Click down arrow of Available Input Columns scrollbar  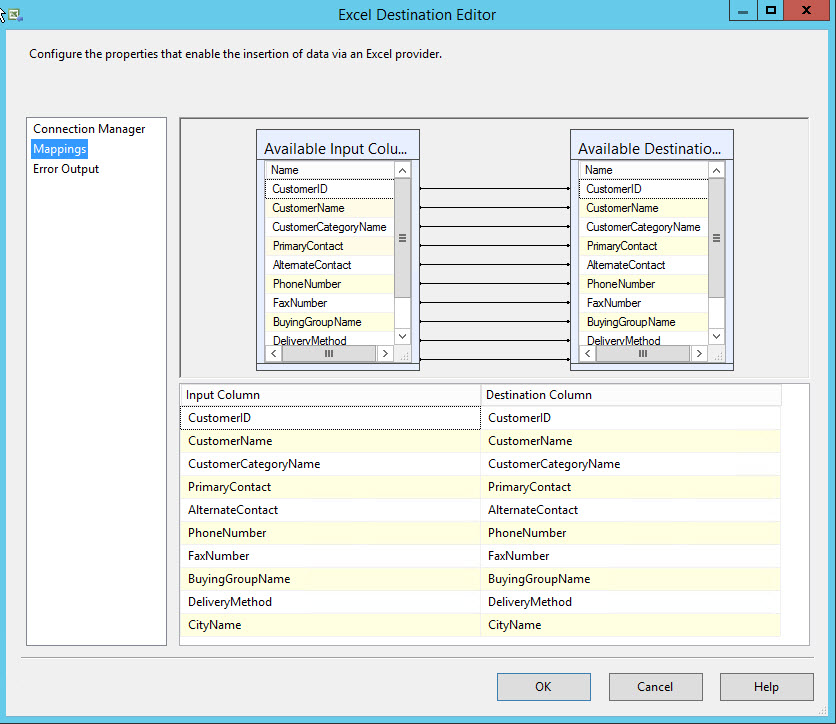pyautogui.click(x=403, y=336)
